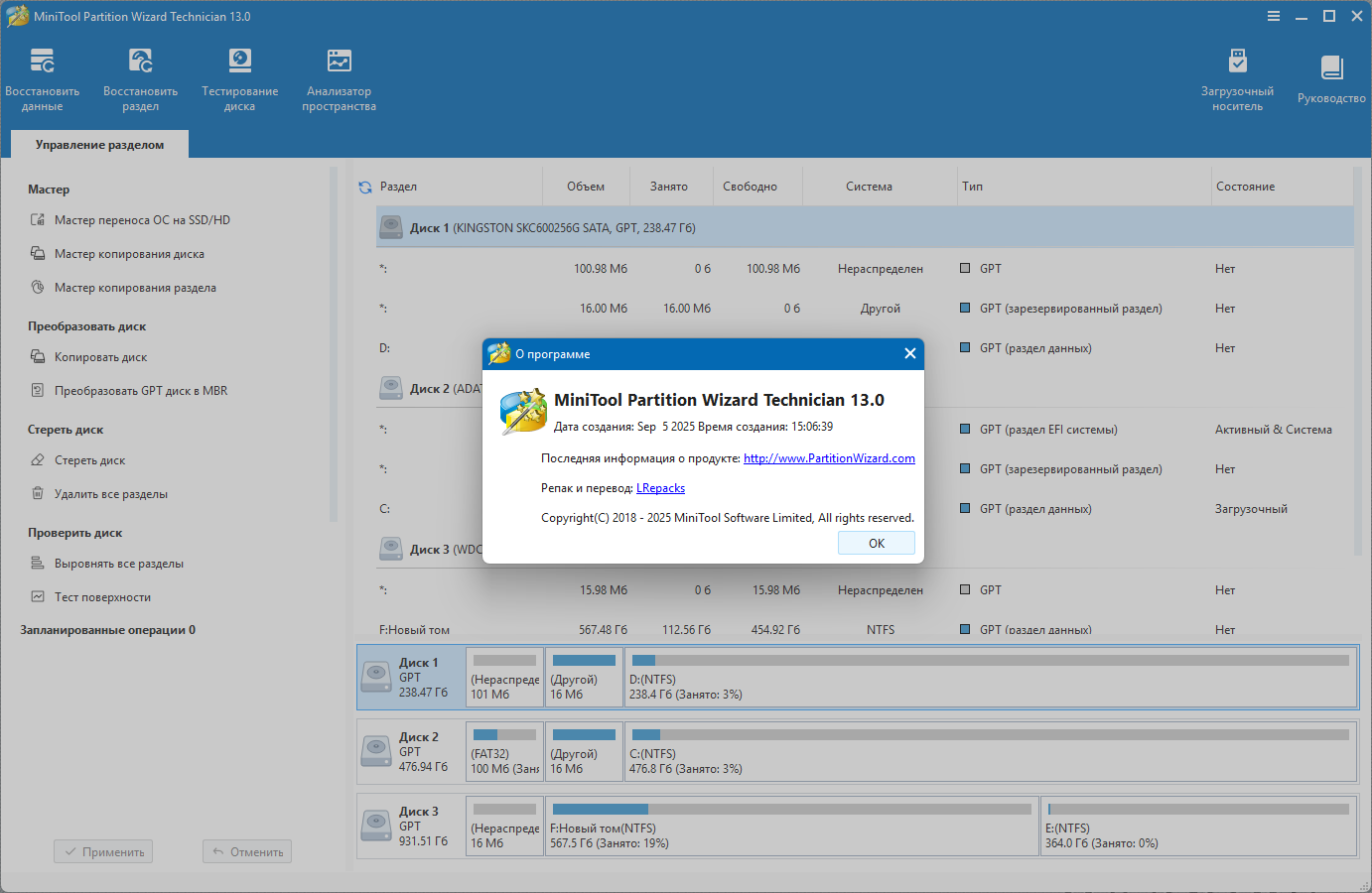Refresh the partition list icon

pos(365,187)
